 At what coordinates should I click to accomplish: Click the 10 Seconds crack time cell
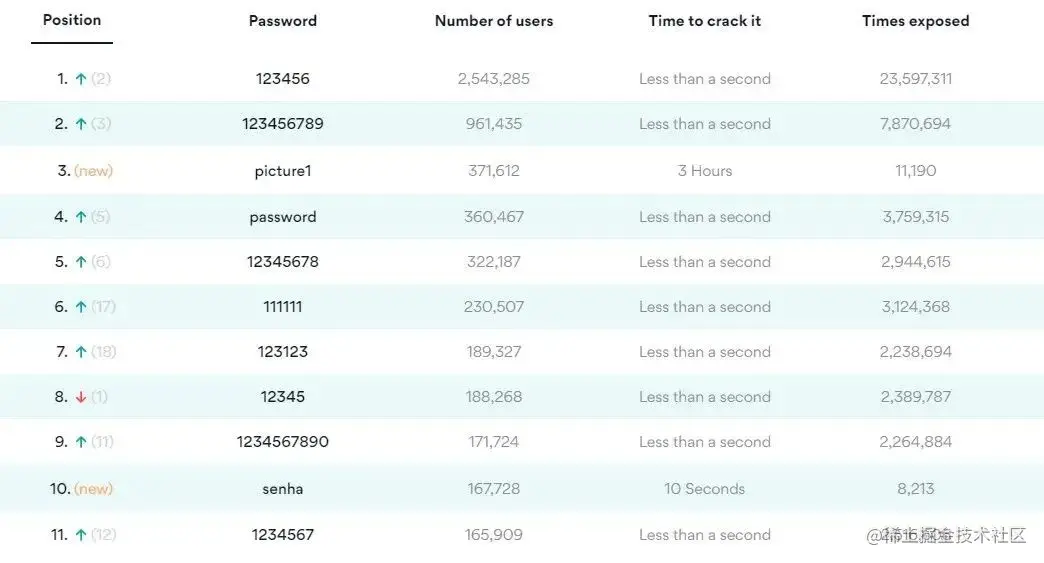[705, 489]
